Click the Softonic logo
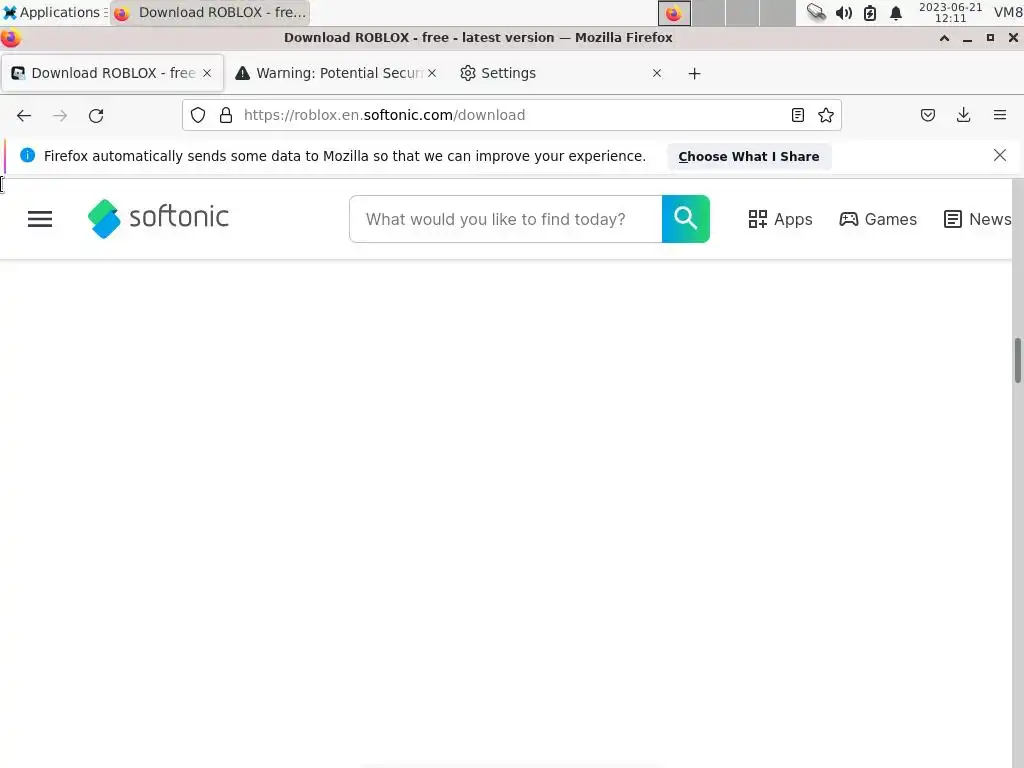The image size is (1024, 768). tap(158, 218)
